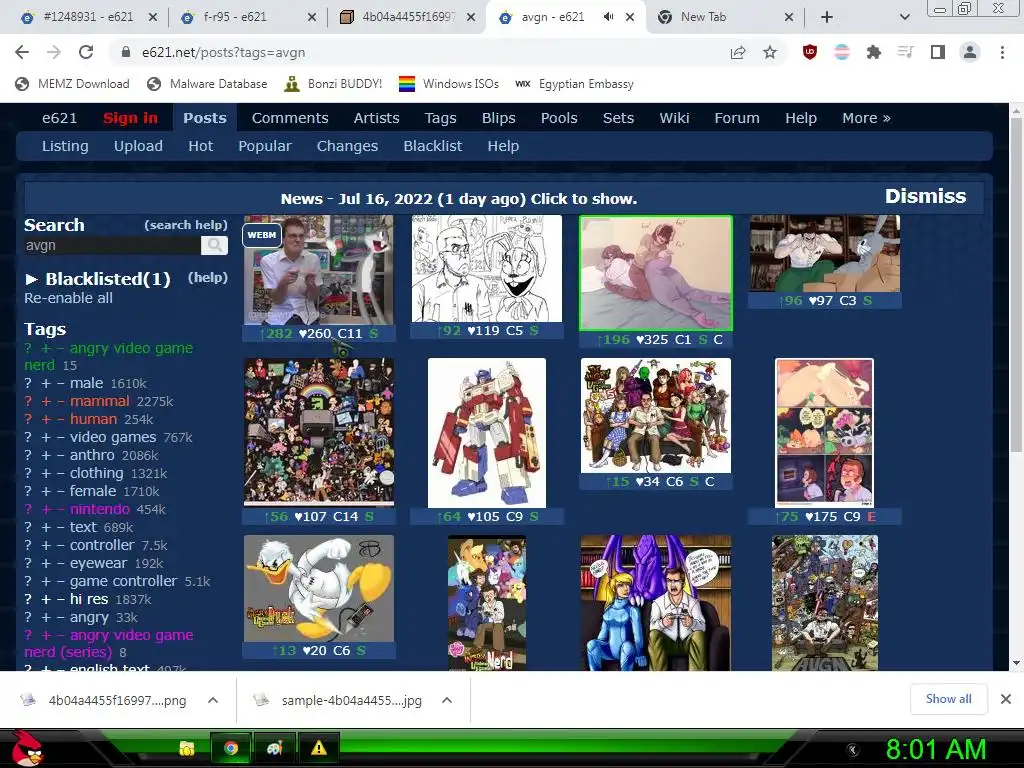Click the browser forward arrow

point(54,52)
